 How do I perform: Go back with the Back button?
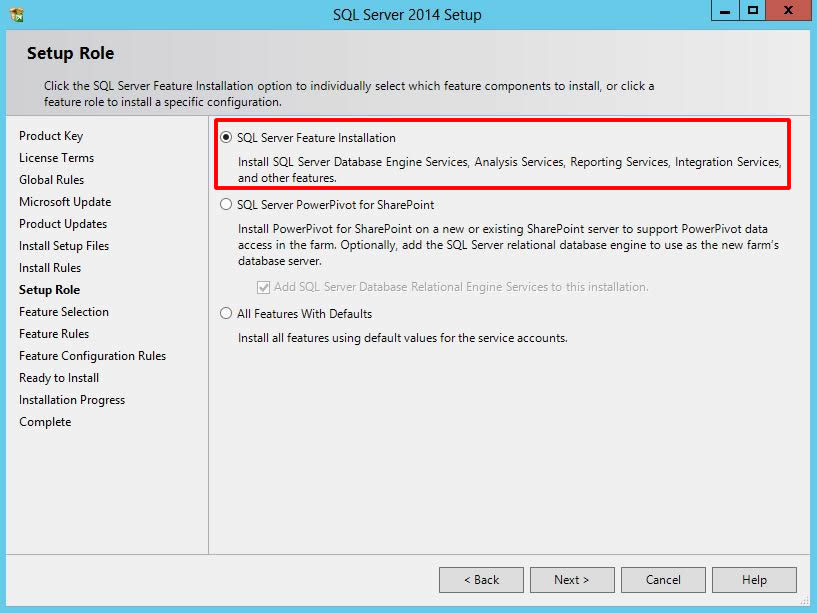coord(481,580)
